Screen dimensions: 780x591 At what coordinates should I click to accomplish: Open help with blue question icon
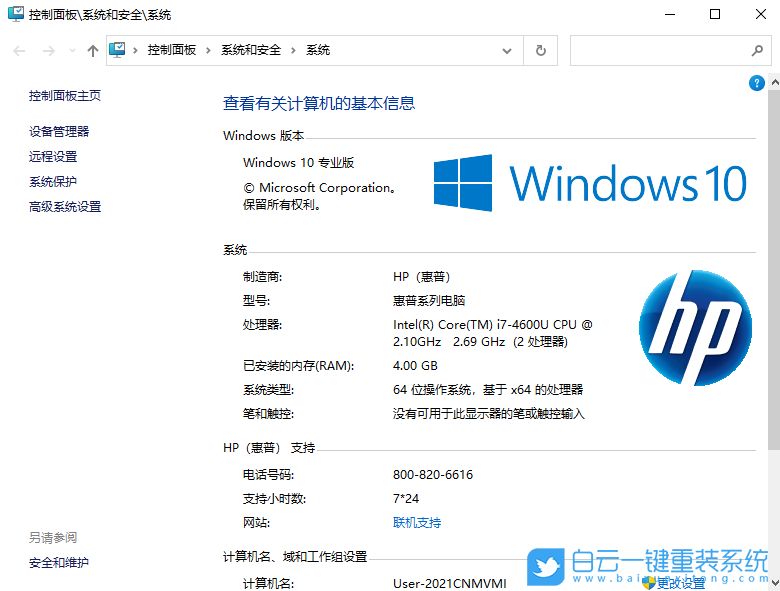tap(757, 83)
